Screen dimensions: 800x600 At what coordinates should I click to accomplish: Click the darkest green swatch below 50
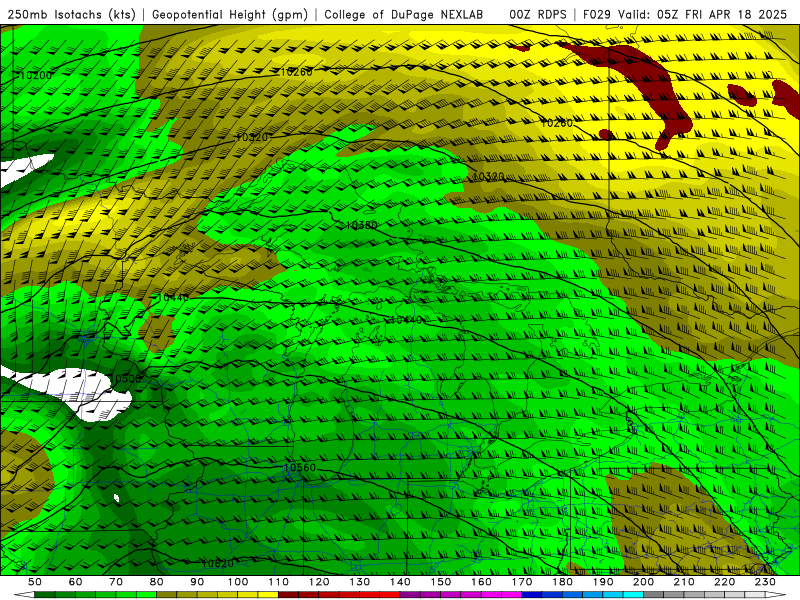point(45,595)
